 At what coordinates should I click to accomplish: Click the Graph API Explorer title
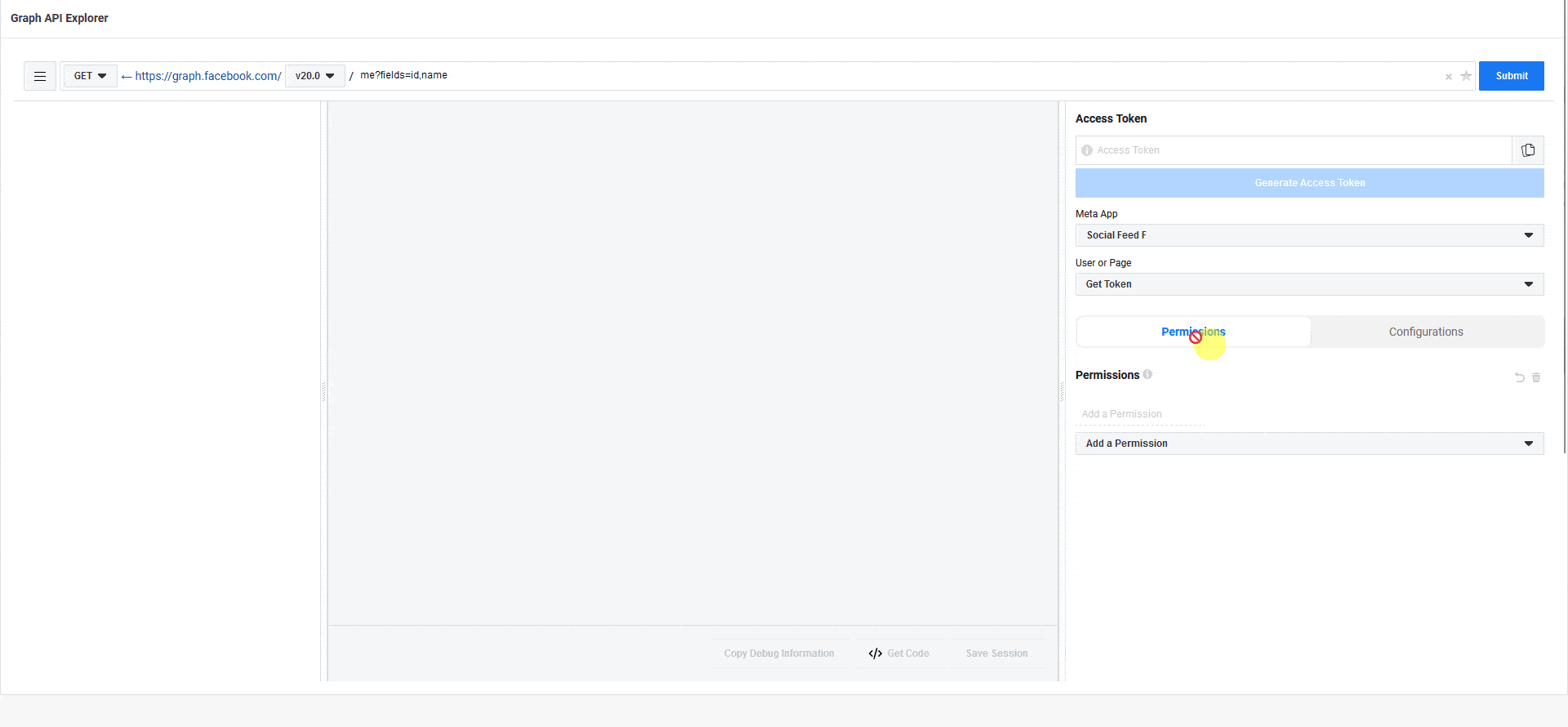tap(59, 18)
